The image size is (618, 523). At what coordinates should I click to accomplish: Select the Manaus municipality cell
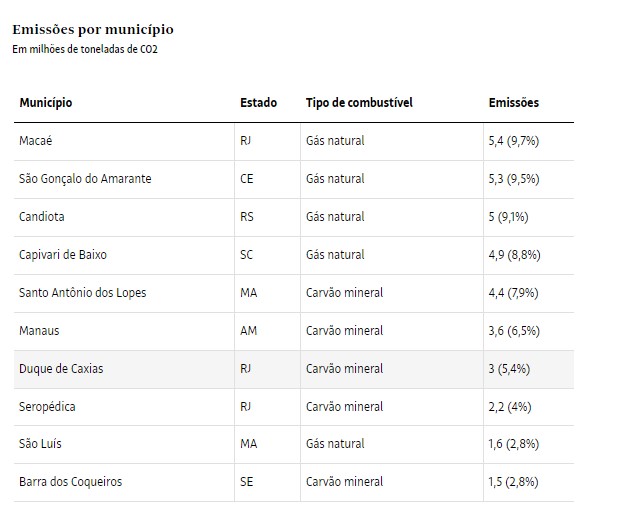point(40,331)
